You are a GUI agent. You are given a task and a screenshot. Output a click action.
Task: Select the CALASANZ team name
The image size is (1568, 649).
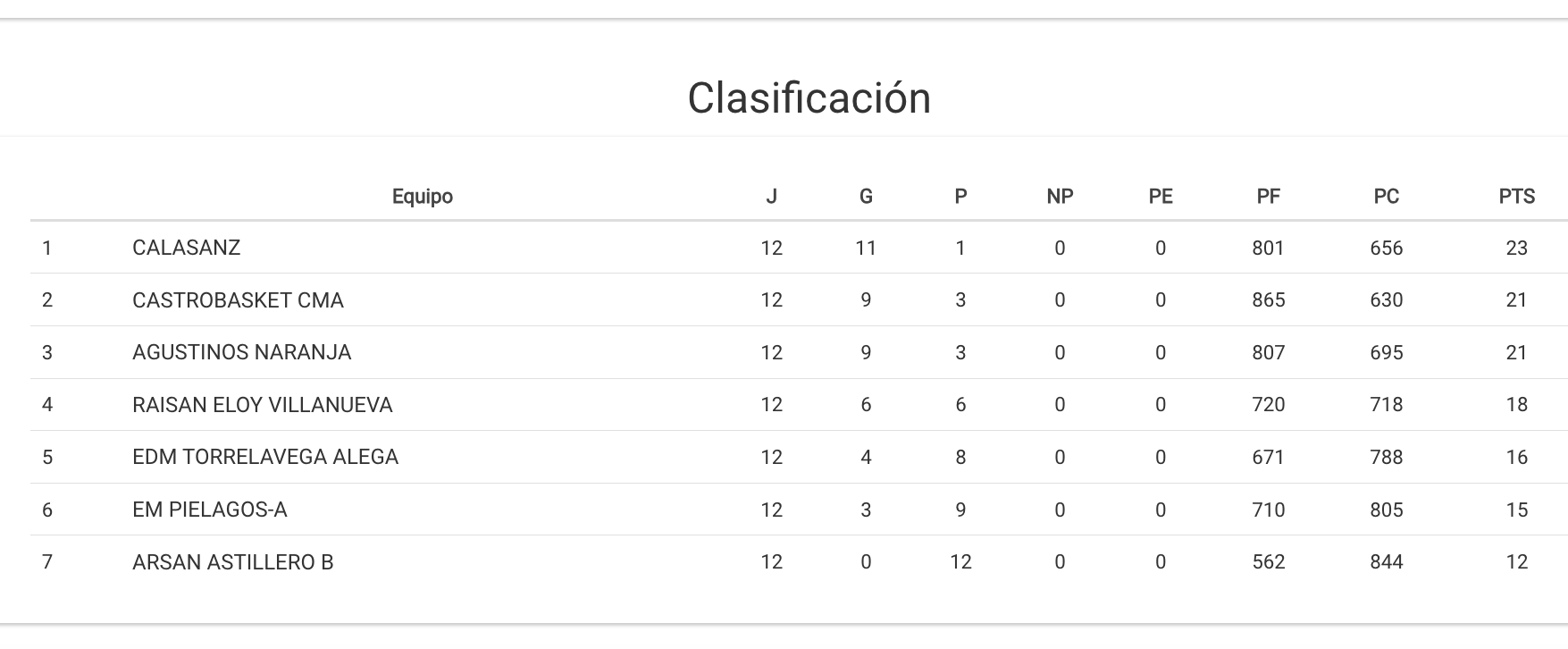tap(186, 248)
